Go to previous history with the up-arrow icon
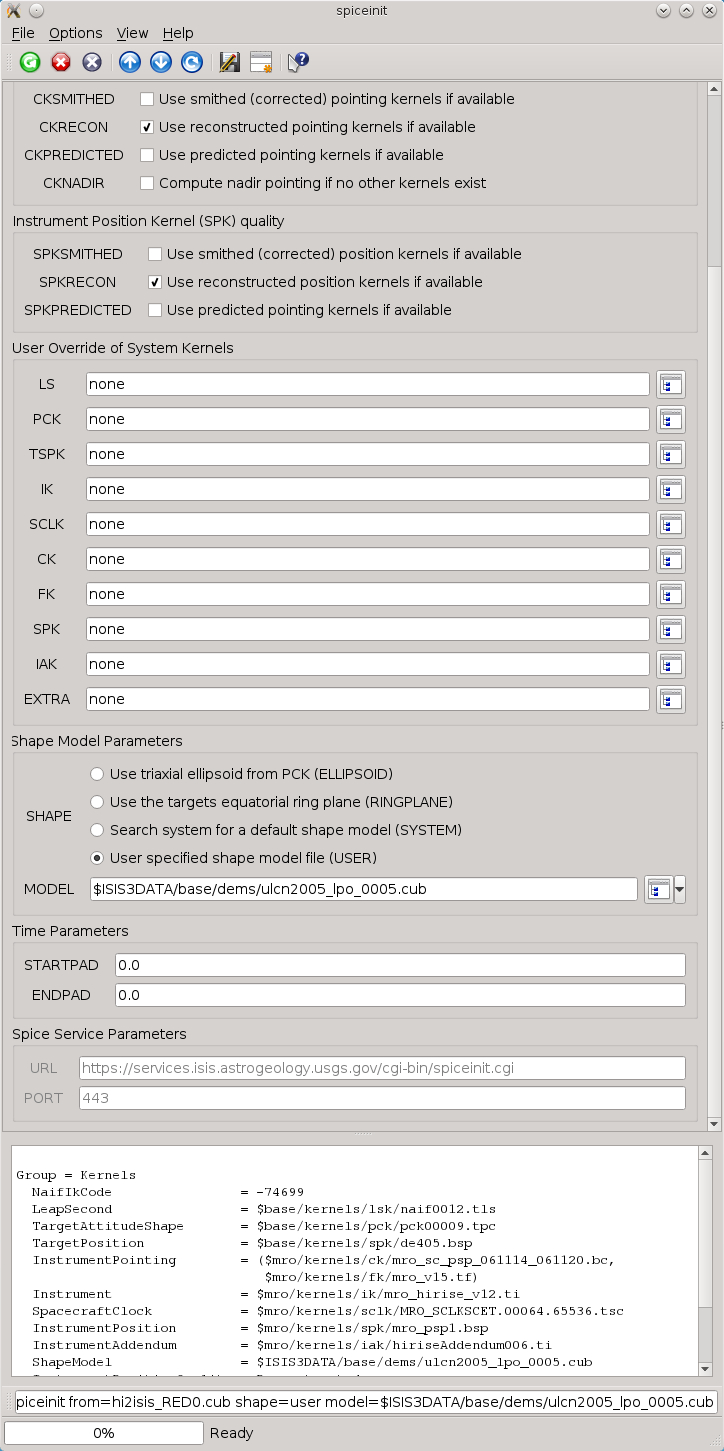The height and width of the screenshot is (1451, 724). point(129,62)
